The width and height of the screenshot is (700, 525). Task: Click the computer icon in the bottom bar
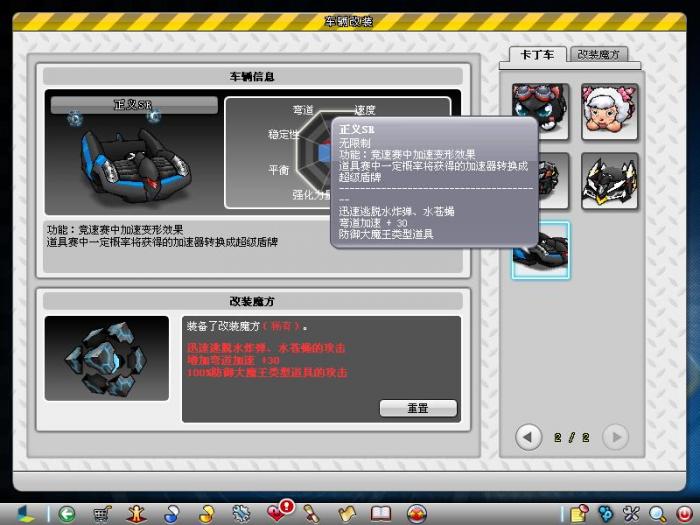[26, 514]
